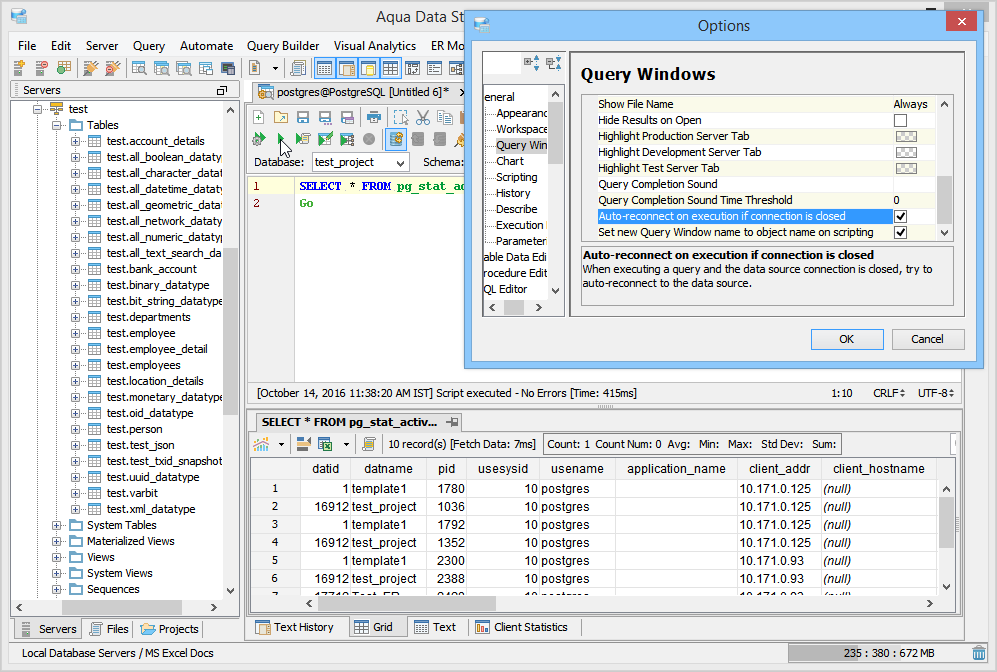Click the restore panel icon in Servers header
This screenshot has height=672, width=997.
coord(222,91)
